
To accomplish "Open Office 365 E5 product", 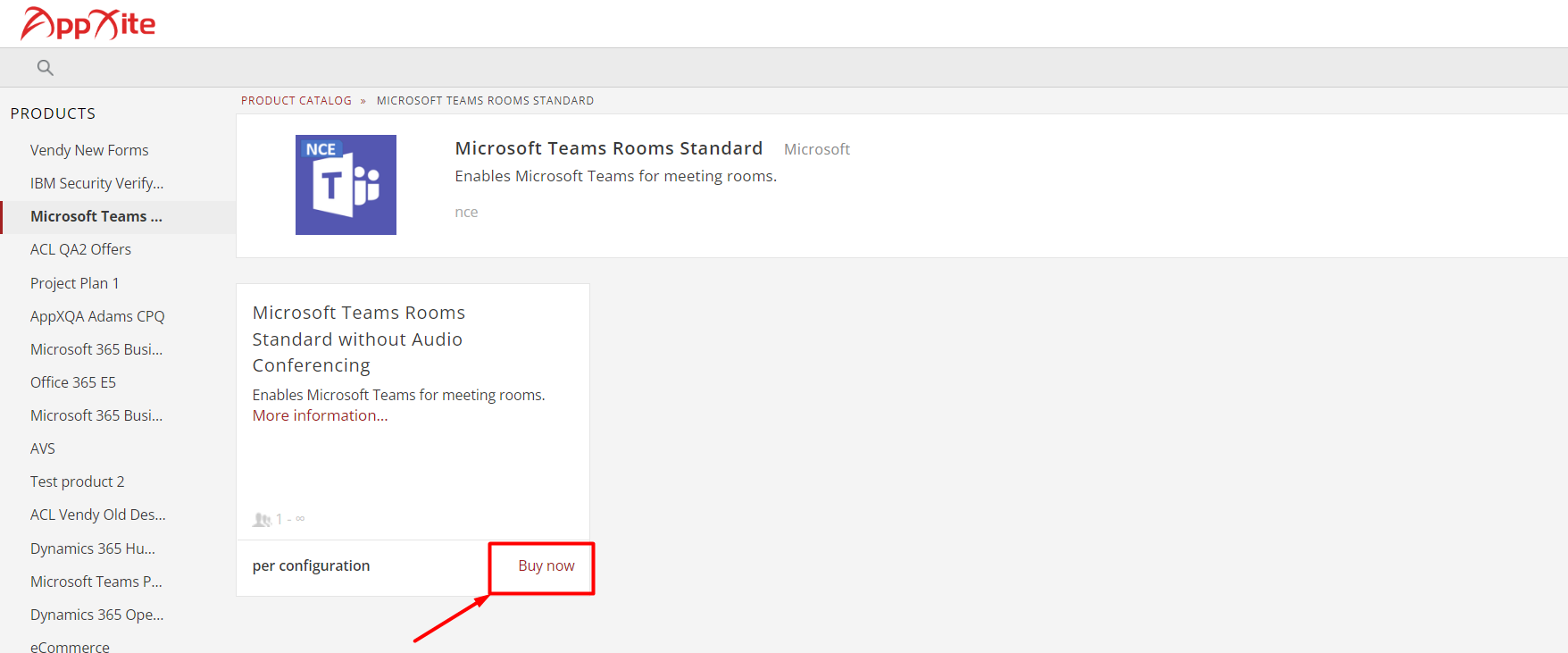I will coord(73,382).
